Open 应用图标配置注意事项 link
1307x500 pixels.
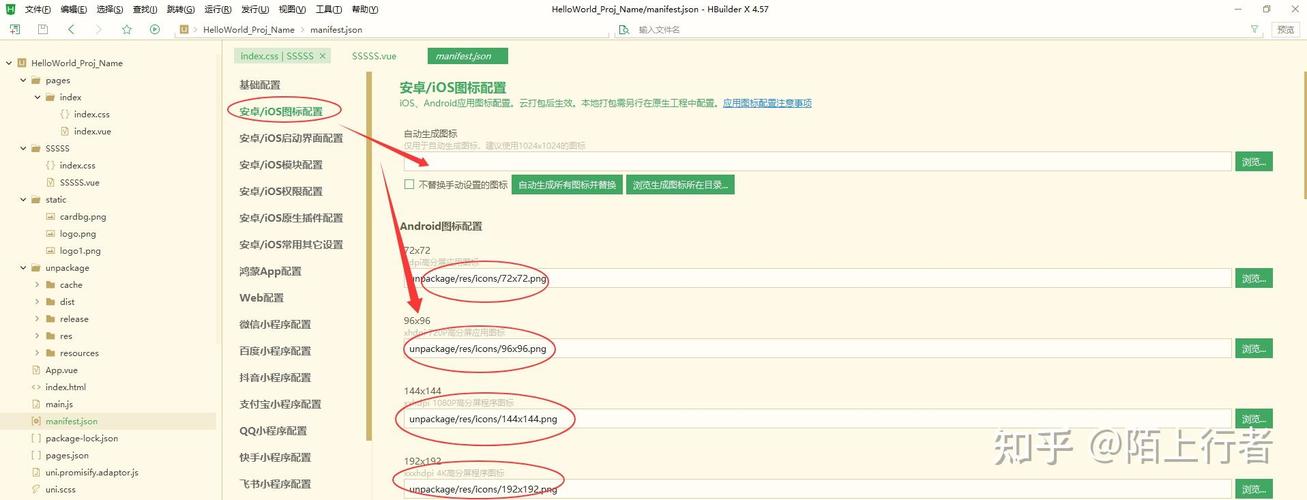(x=767, y=103)
